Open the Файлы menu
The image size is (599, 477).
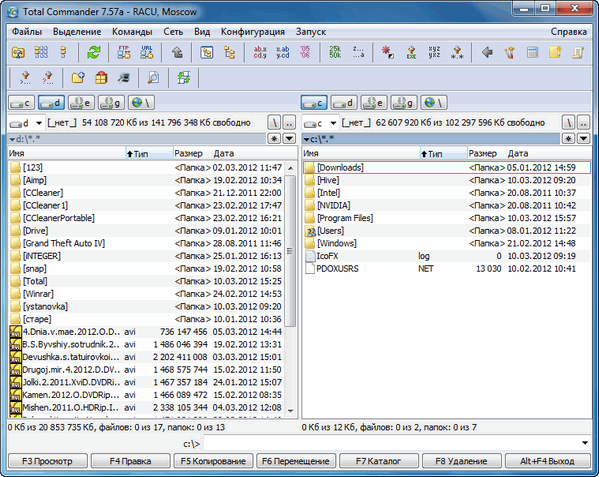click(x=27, y=32)
